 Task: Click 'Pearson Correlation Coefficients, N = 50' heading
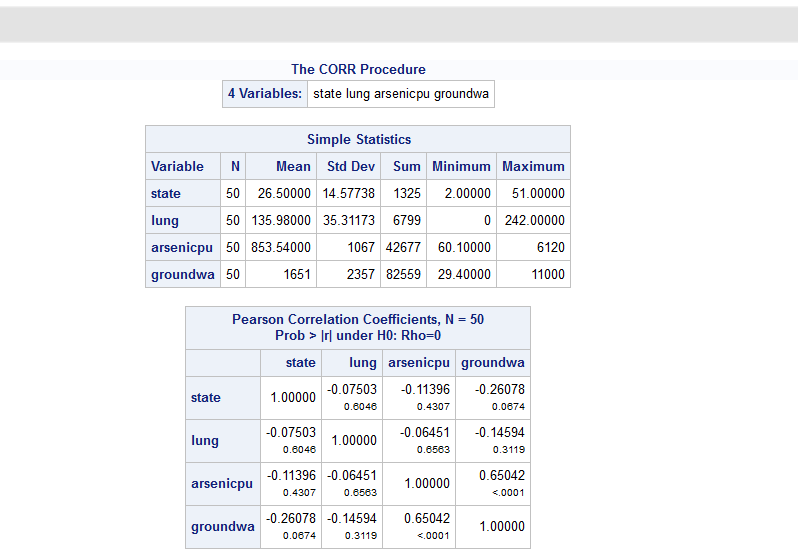point(358,320)
